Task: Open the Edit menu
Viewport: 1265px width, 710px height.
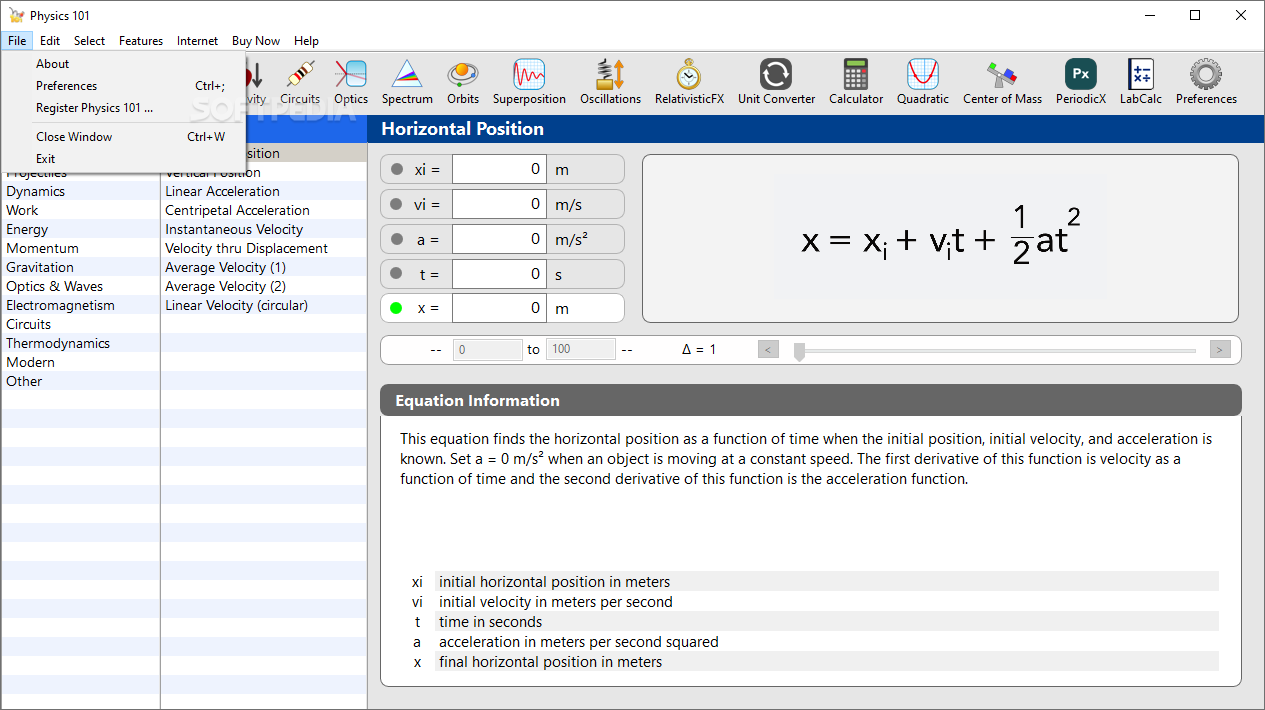Action: coord(50,41)
